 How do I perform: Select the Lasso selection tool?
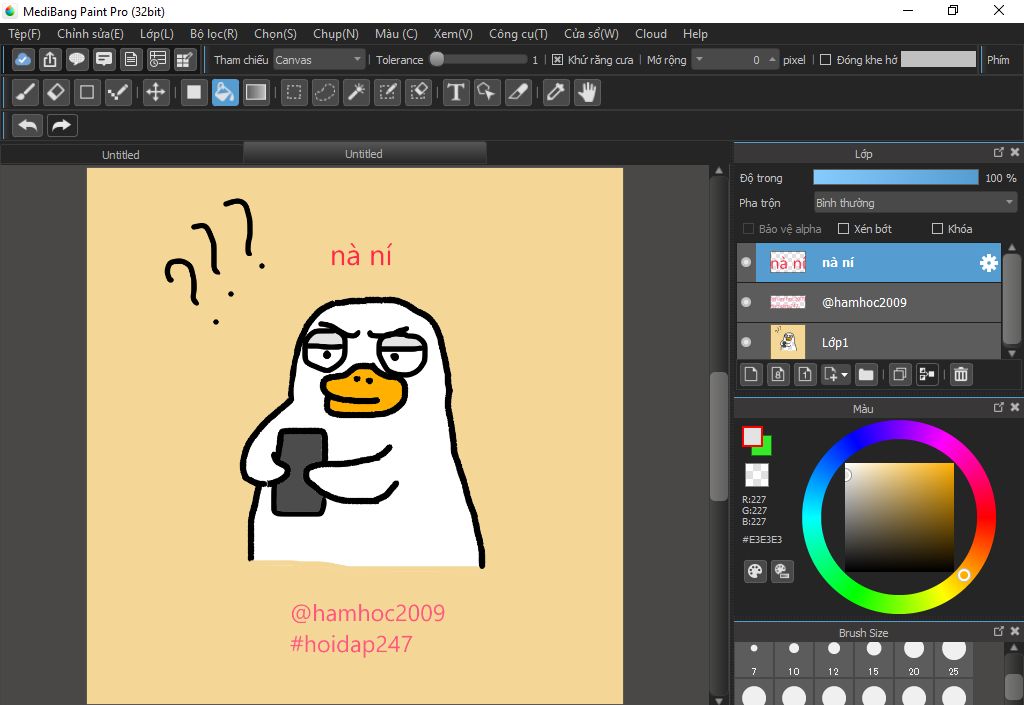325,92
